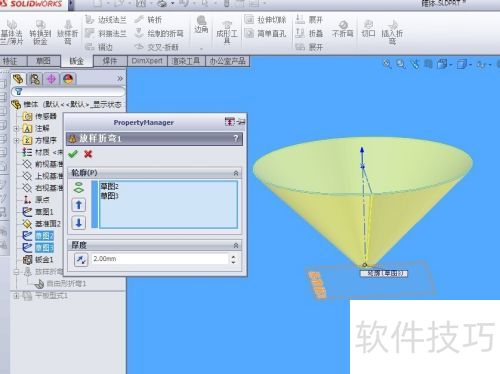The width and height of the screenshot is (500, 374).
Task: Increase thickness with stepper up arrow
Action: 233,257
